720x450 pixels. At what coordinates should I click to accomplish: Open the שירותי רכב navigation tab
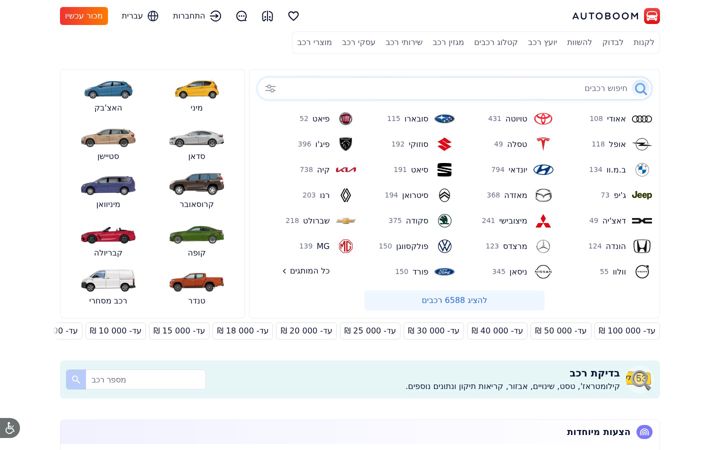click(404, 42)
